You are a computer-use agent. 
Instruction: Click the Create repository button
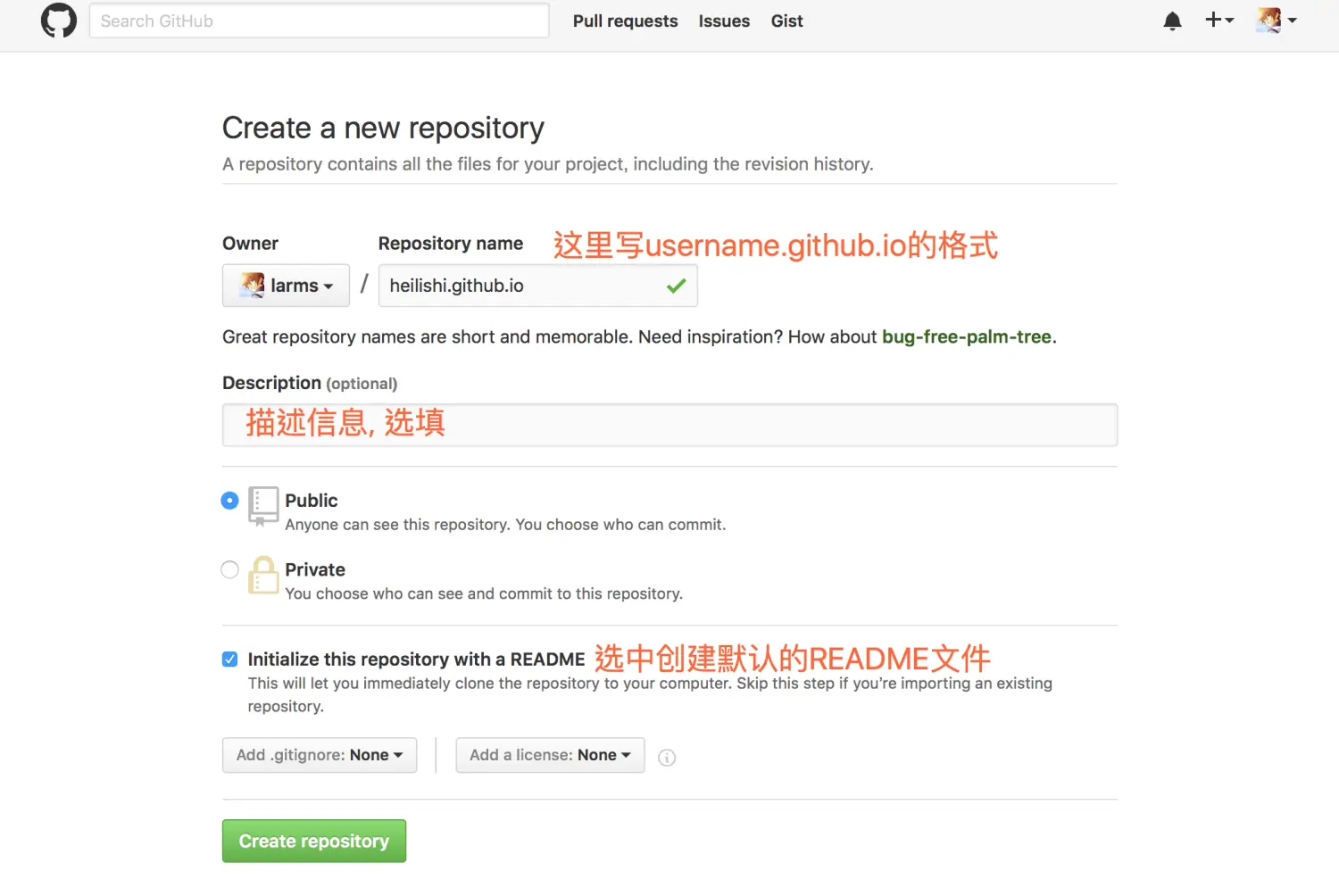(314, 841)
